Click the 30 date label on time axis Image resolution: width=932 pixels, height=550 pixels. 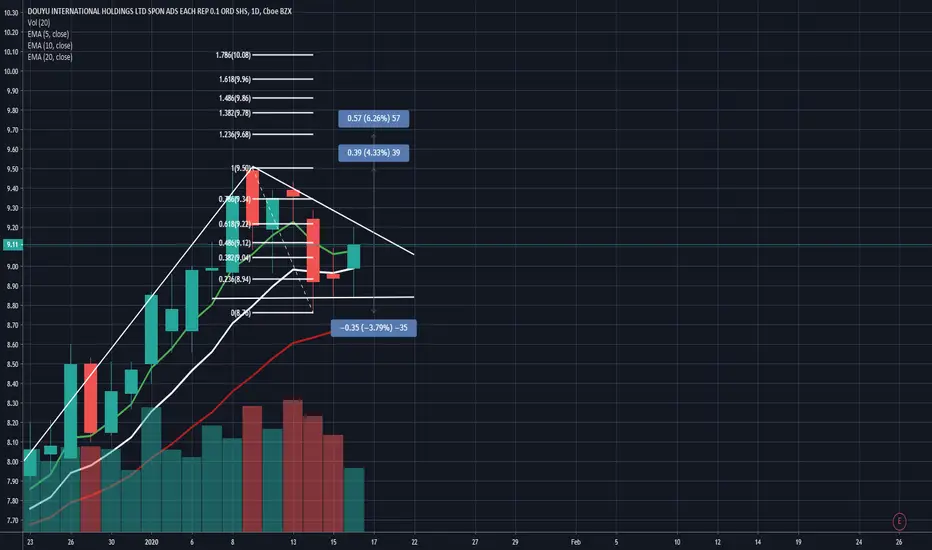[x=111, y=542]
